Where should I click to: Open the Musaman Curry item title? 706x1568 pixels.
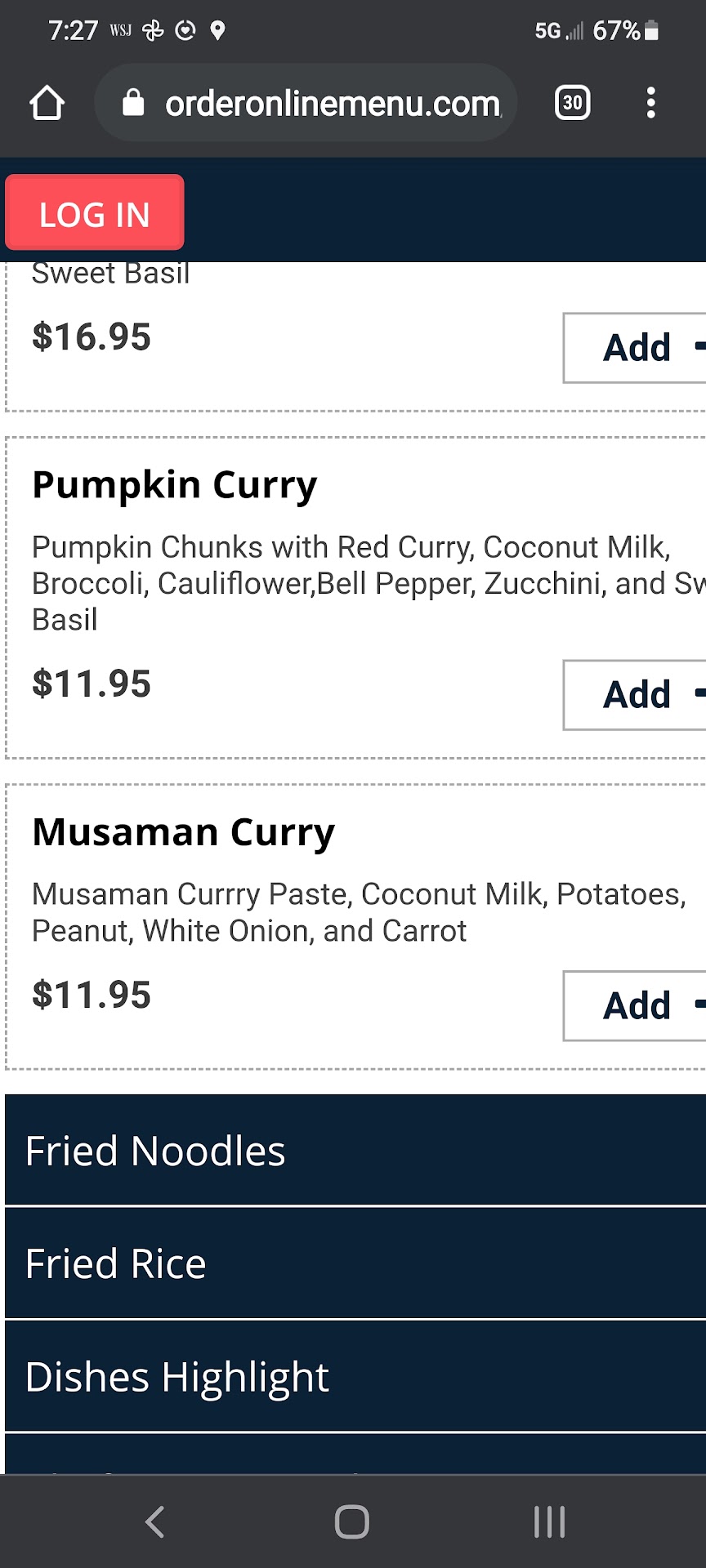pos(183,832)
